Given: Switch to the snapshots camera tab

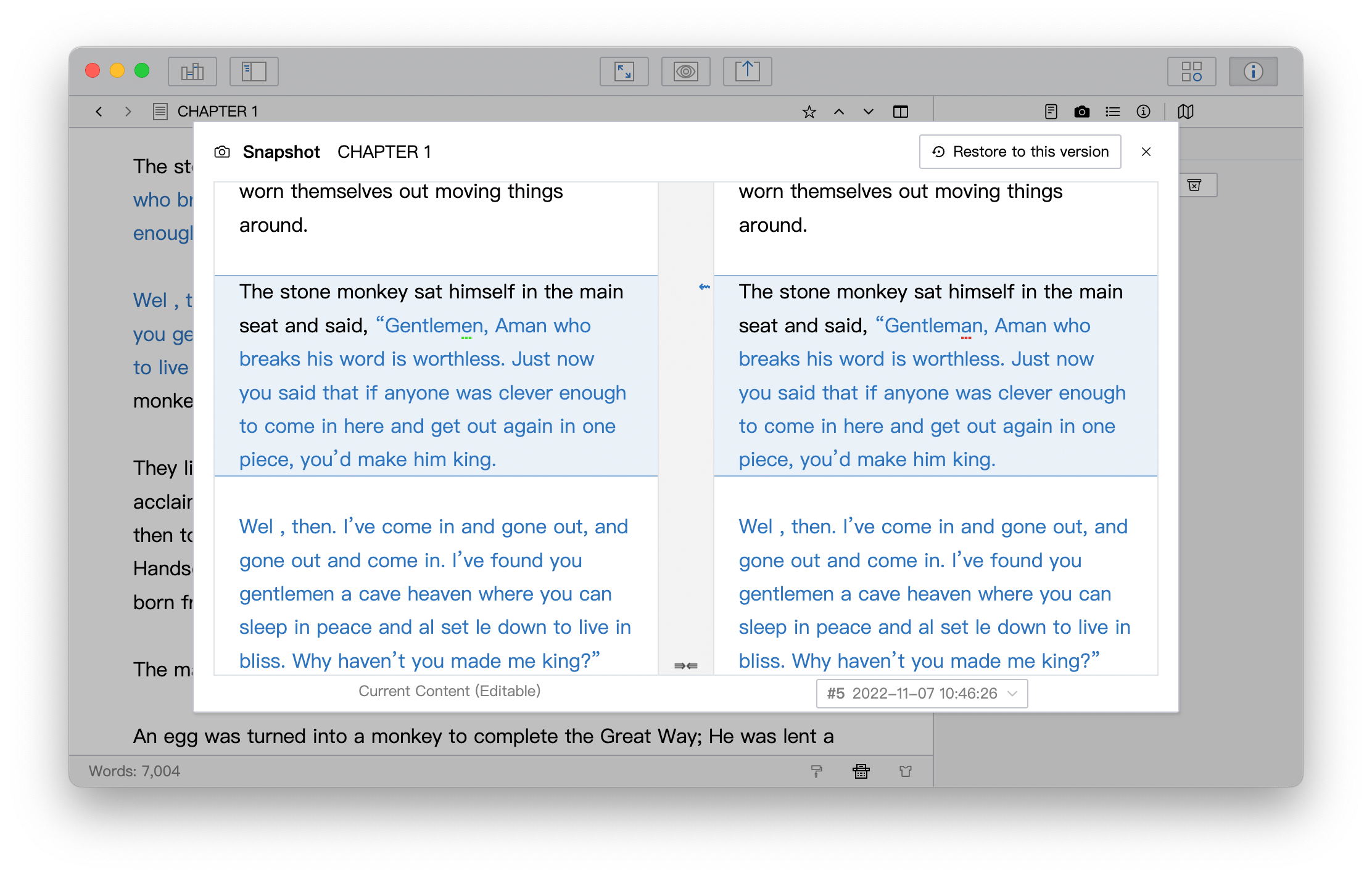Looking at the screenshot, I should (1082, 112).
